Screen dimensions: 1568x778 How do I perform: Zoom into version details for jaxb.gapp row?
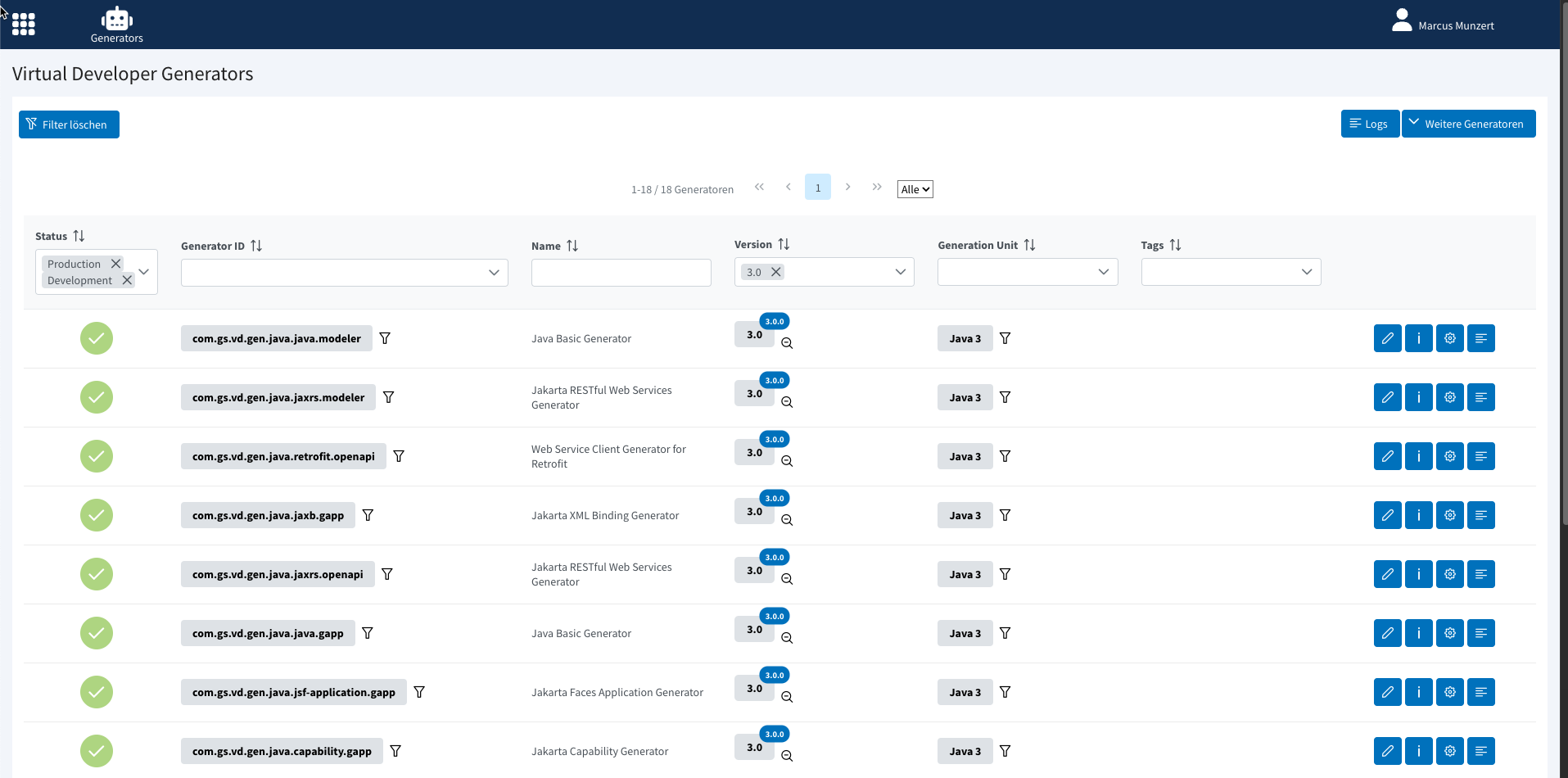787,520
